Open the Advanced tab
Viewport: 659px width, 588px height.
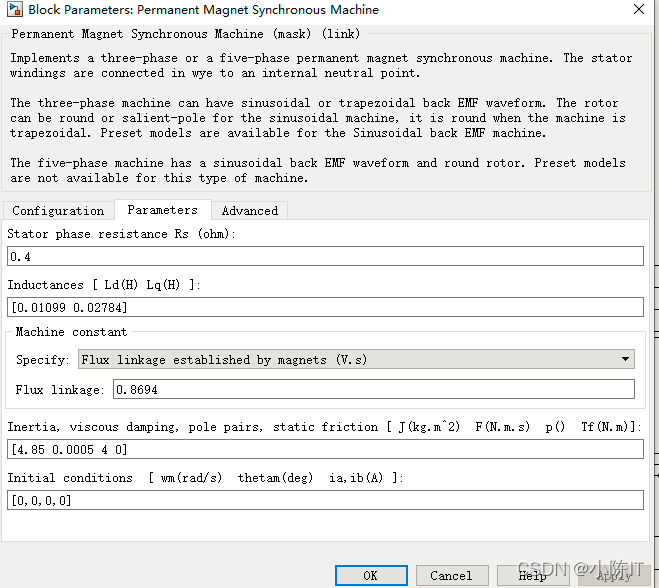[250, 210]
